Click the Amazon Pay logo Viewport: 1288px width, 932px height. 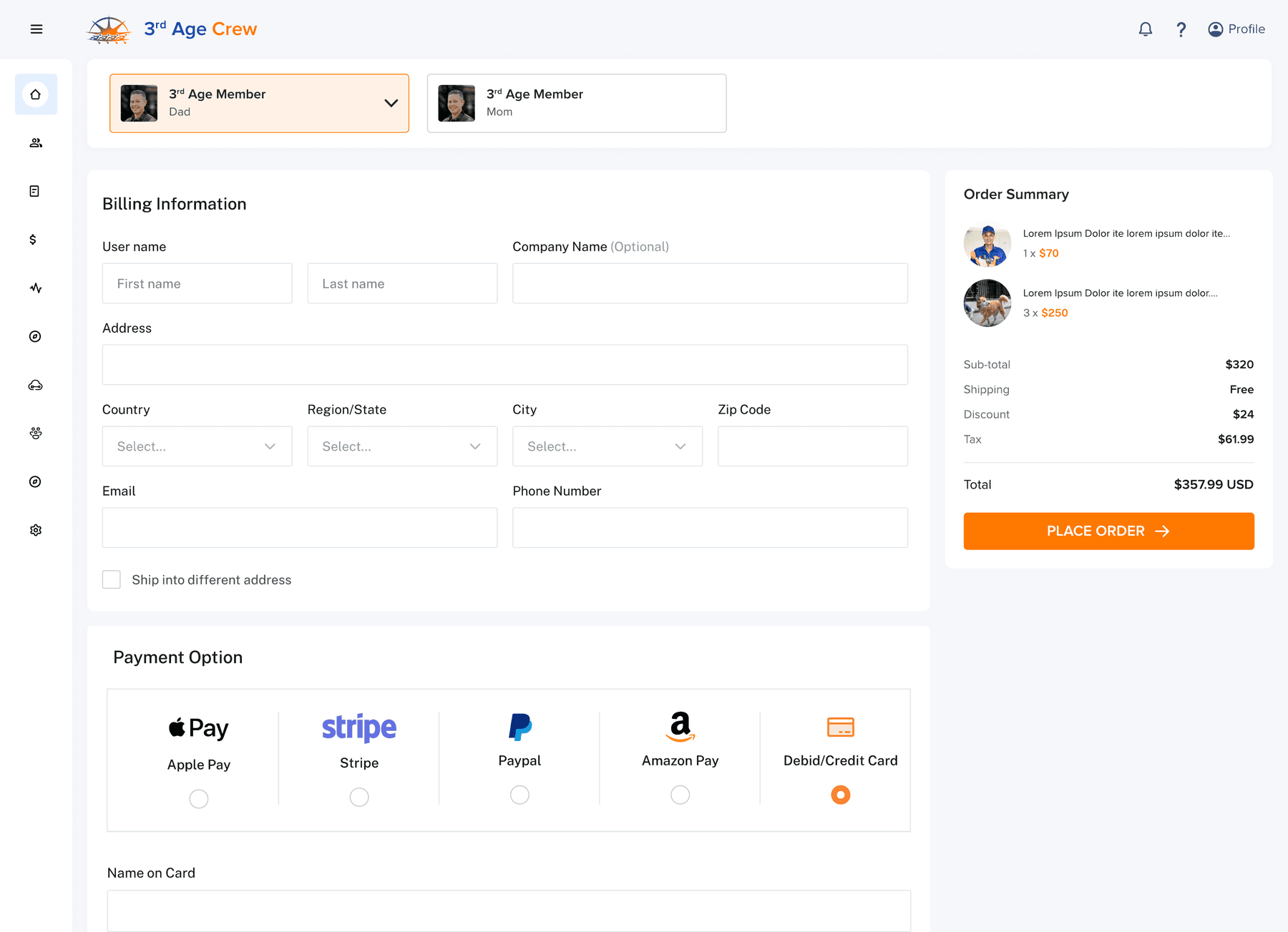tap(680, 726)
